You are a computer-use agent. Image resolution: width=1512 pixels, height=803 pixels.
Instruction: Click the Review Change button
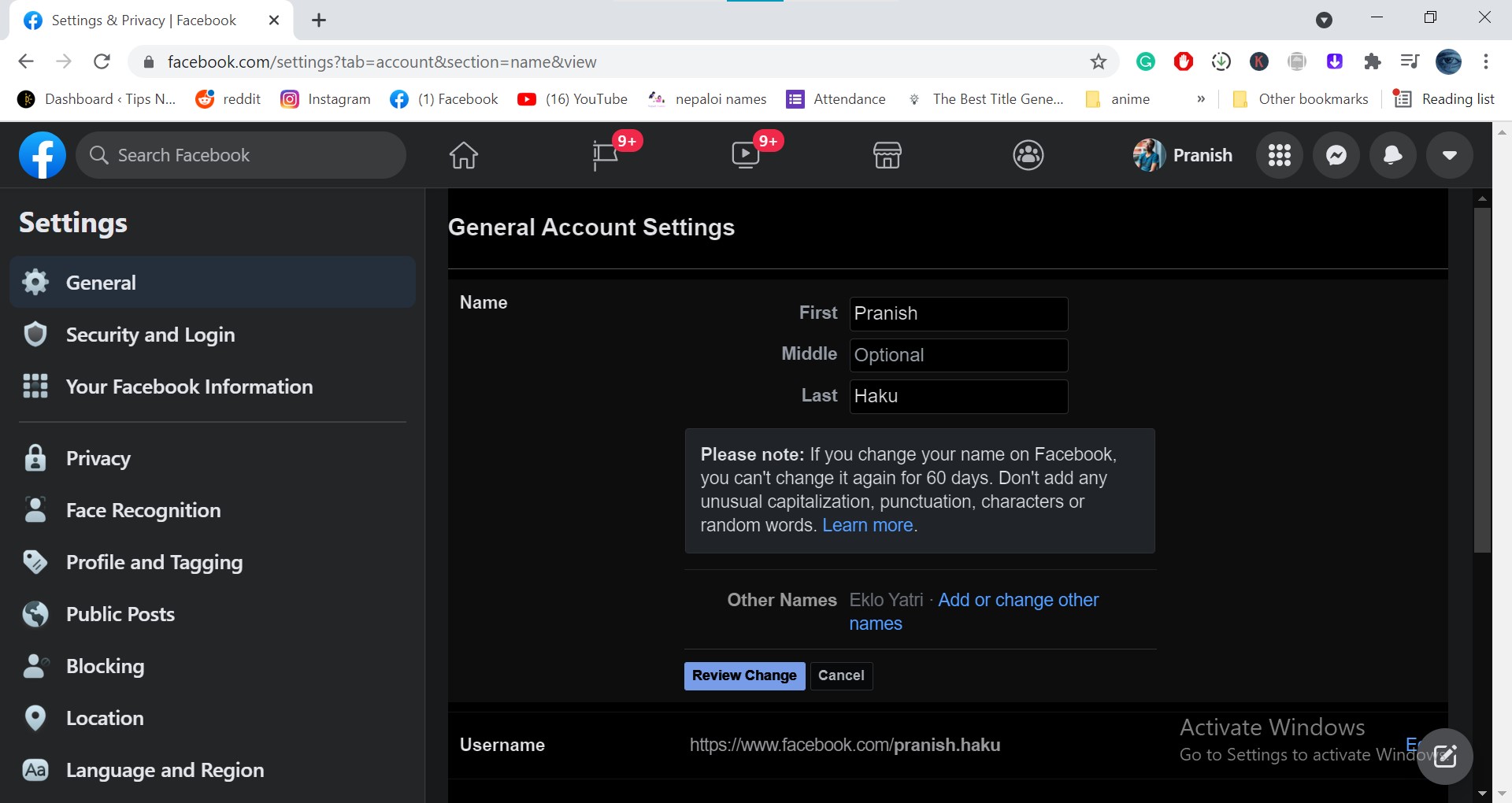pyautogui.click(x=744, y=675)
